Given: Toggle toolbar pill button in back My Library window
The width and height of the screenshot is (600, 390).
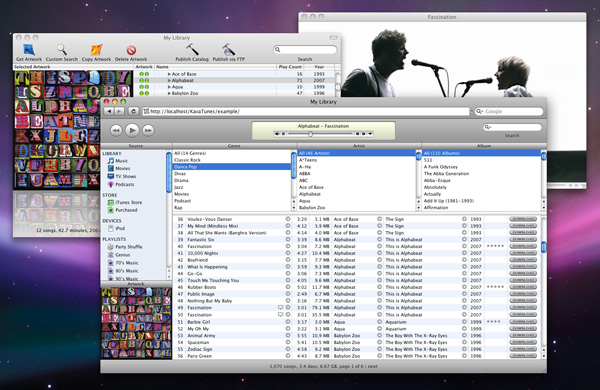Looking at the screenshot, I should pyautogui.click(x=334, y=38).
